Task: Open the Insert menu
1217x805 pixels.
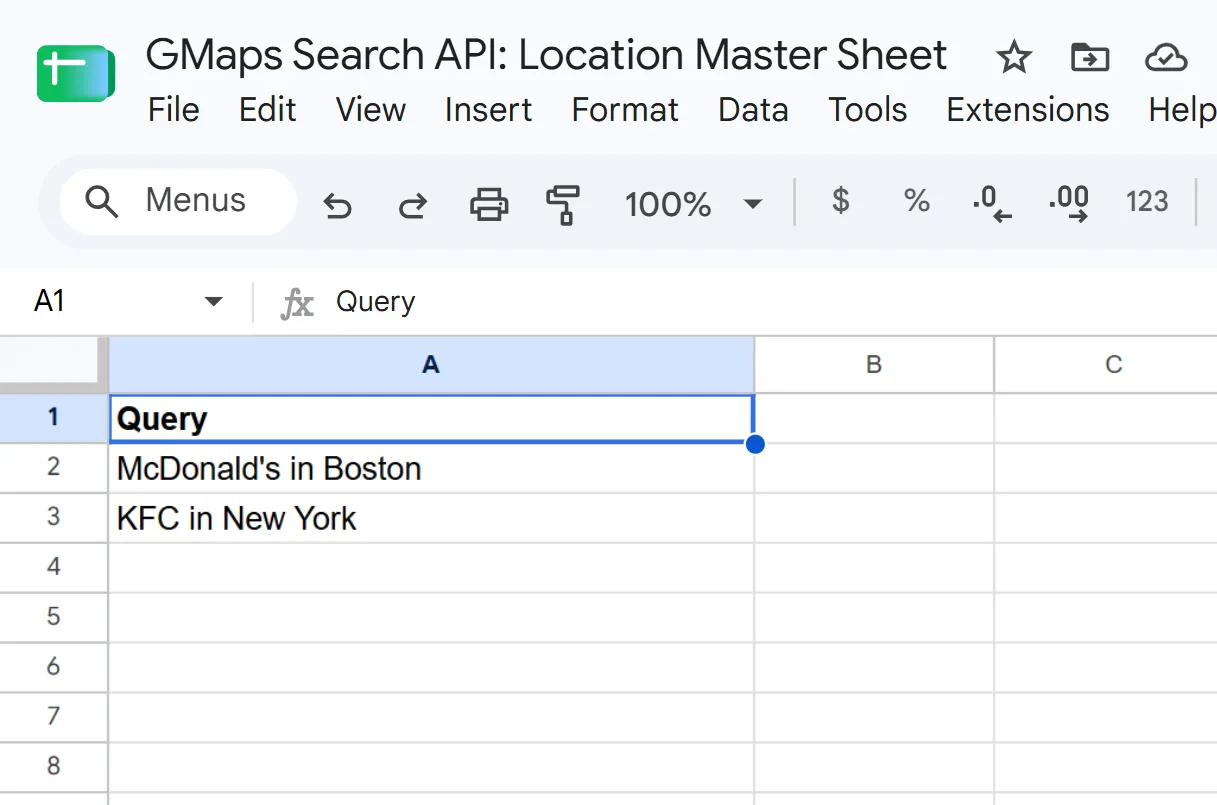Action: point(488,110)
